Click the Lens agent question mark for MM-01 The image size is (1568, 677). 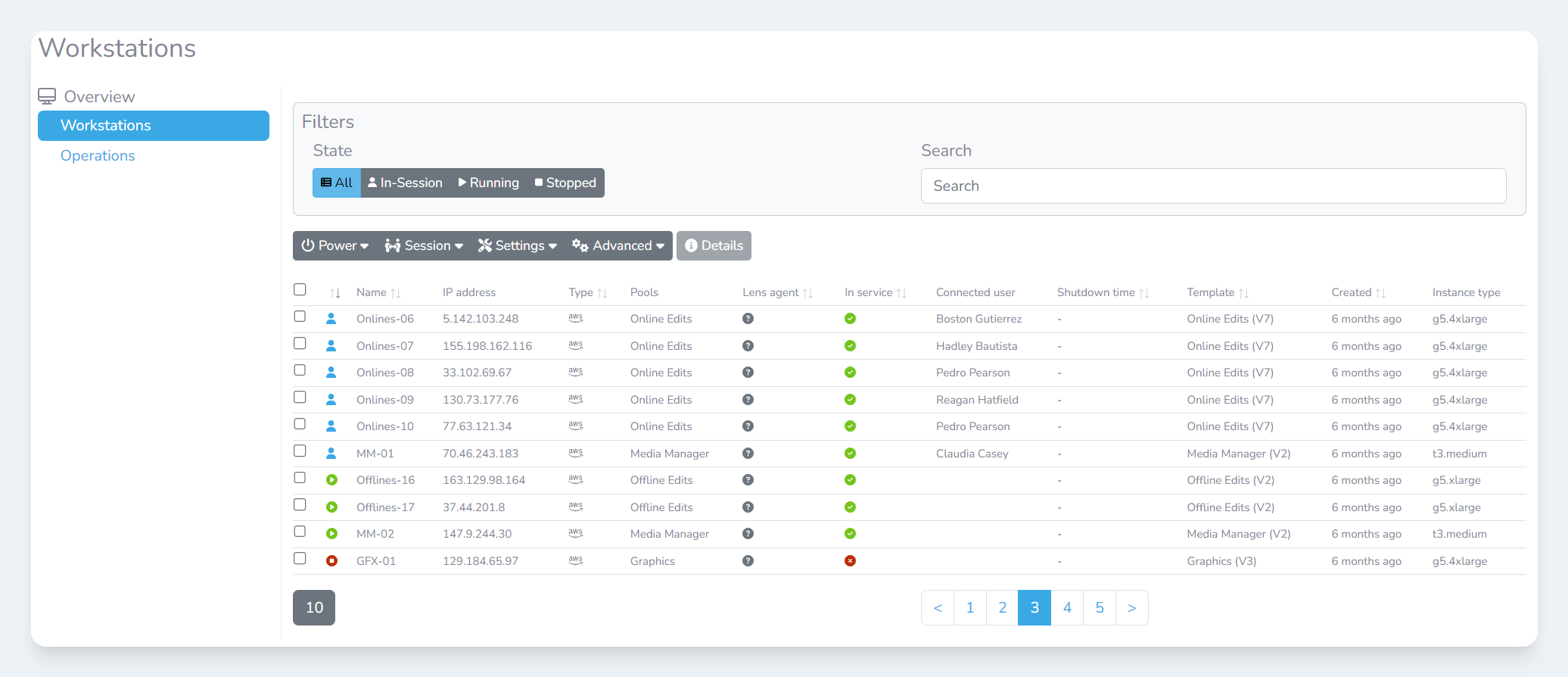point(748,454)
